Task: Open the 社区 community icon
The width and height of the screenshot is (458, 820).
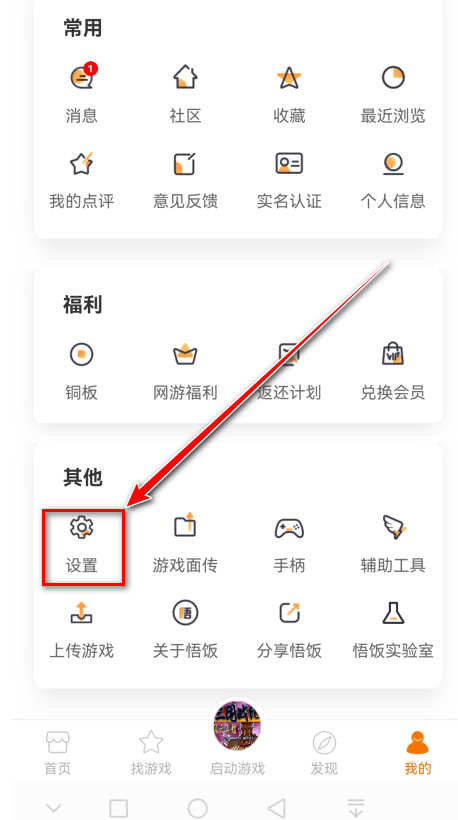Action: pyautogui.click(x=185, y=77)
